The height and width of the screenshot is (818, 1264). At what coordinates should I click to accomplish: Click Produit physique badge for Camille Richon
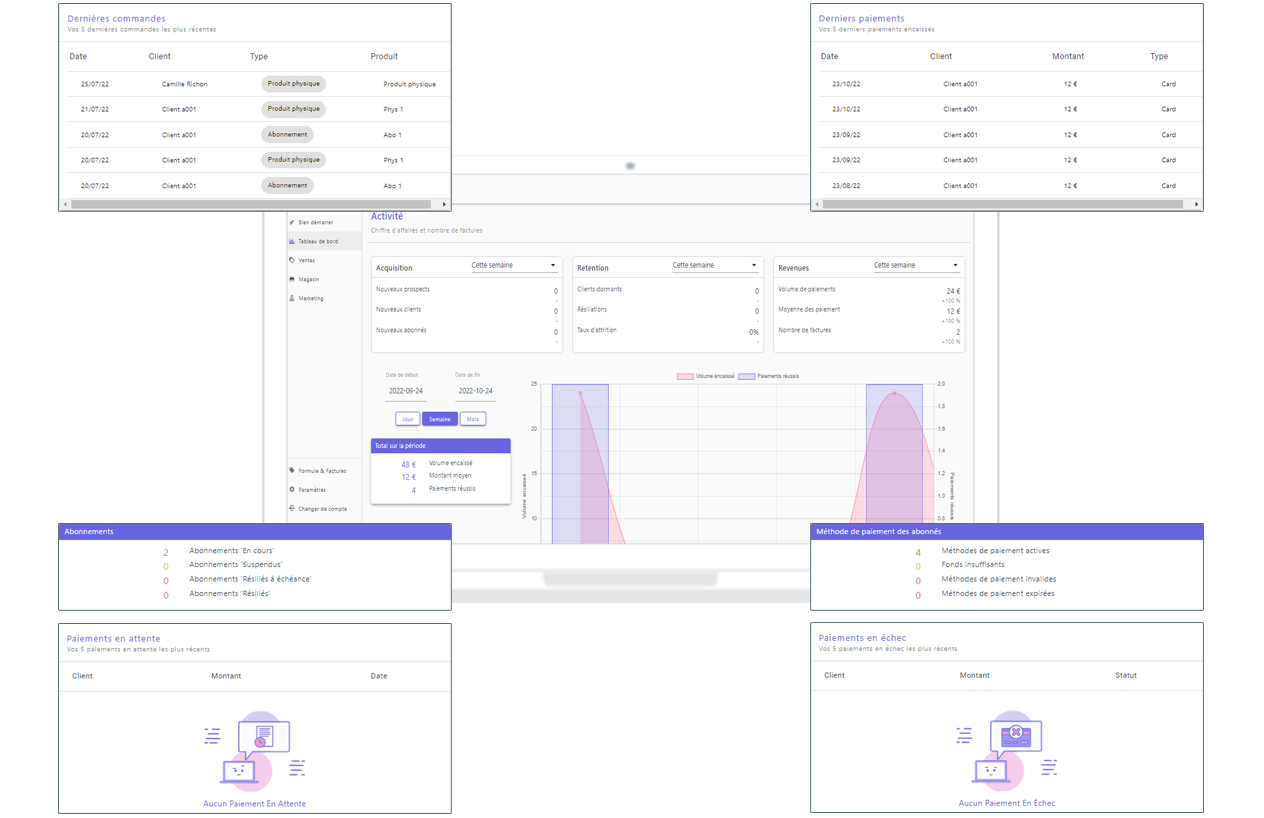coord(293,84)
